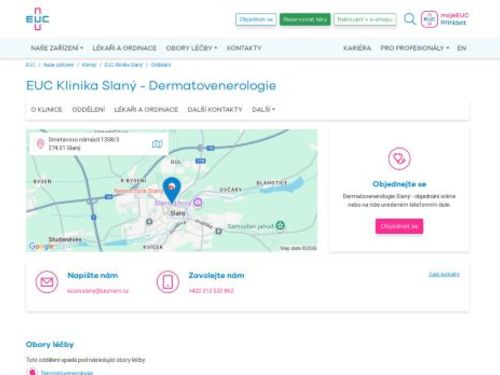500x375 pixels.
Task: Click the EUC breadcrumb link
Action: point(30,65)
